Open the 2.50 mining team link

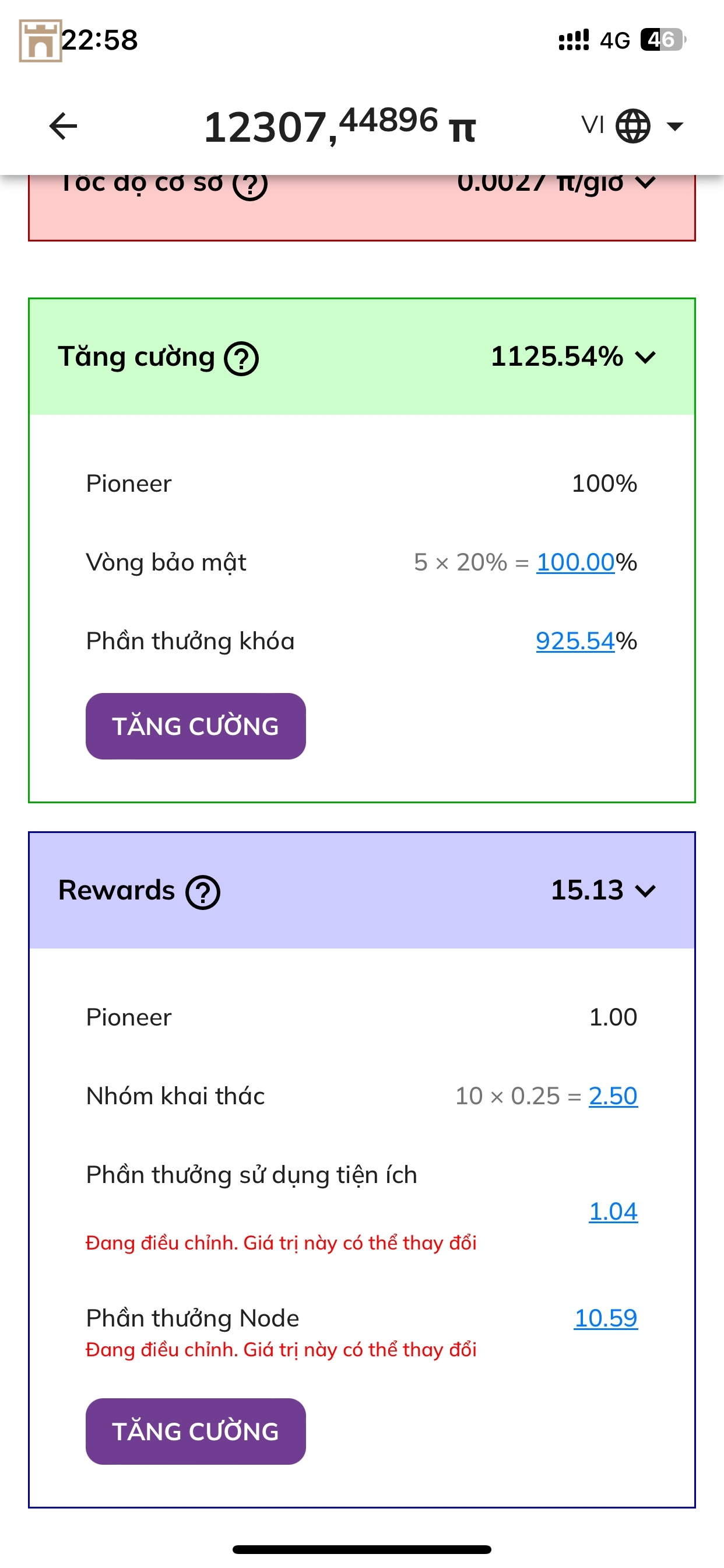click(613, 1096)
